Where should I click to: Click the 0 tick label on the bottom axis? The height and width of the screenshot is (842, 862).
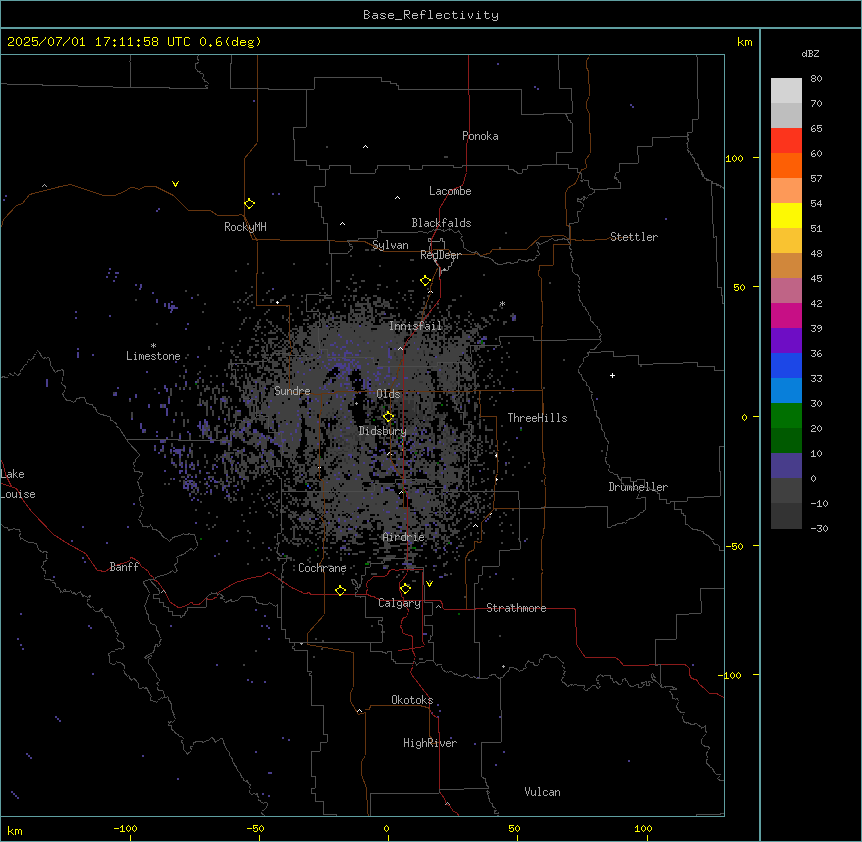pos(386,828)
